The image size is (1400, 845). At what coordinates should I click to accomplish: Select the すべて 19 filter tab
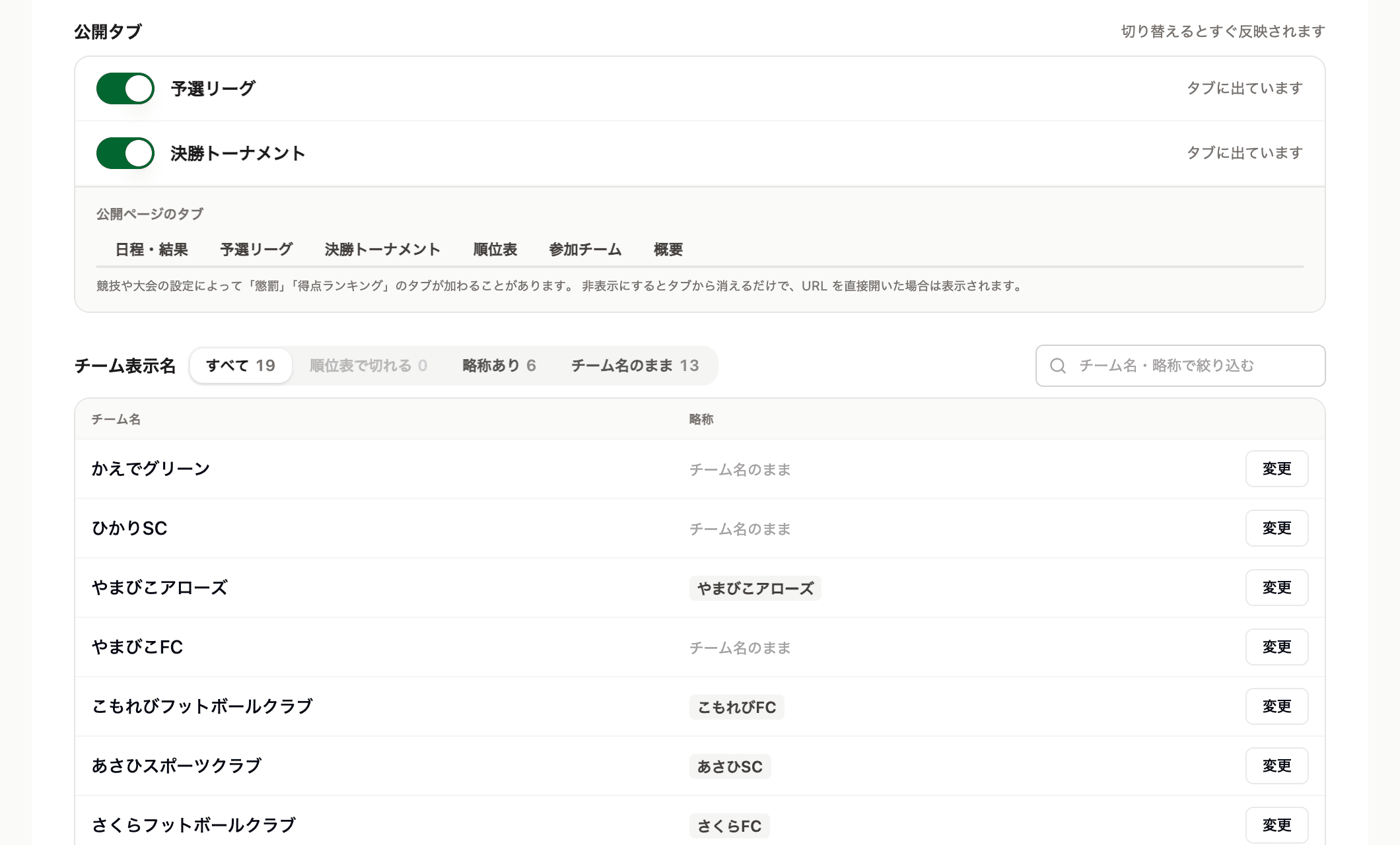pyautogui.click(x=241, y=366)
